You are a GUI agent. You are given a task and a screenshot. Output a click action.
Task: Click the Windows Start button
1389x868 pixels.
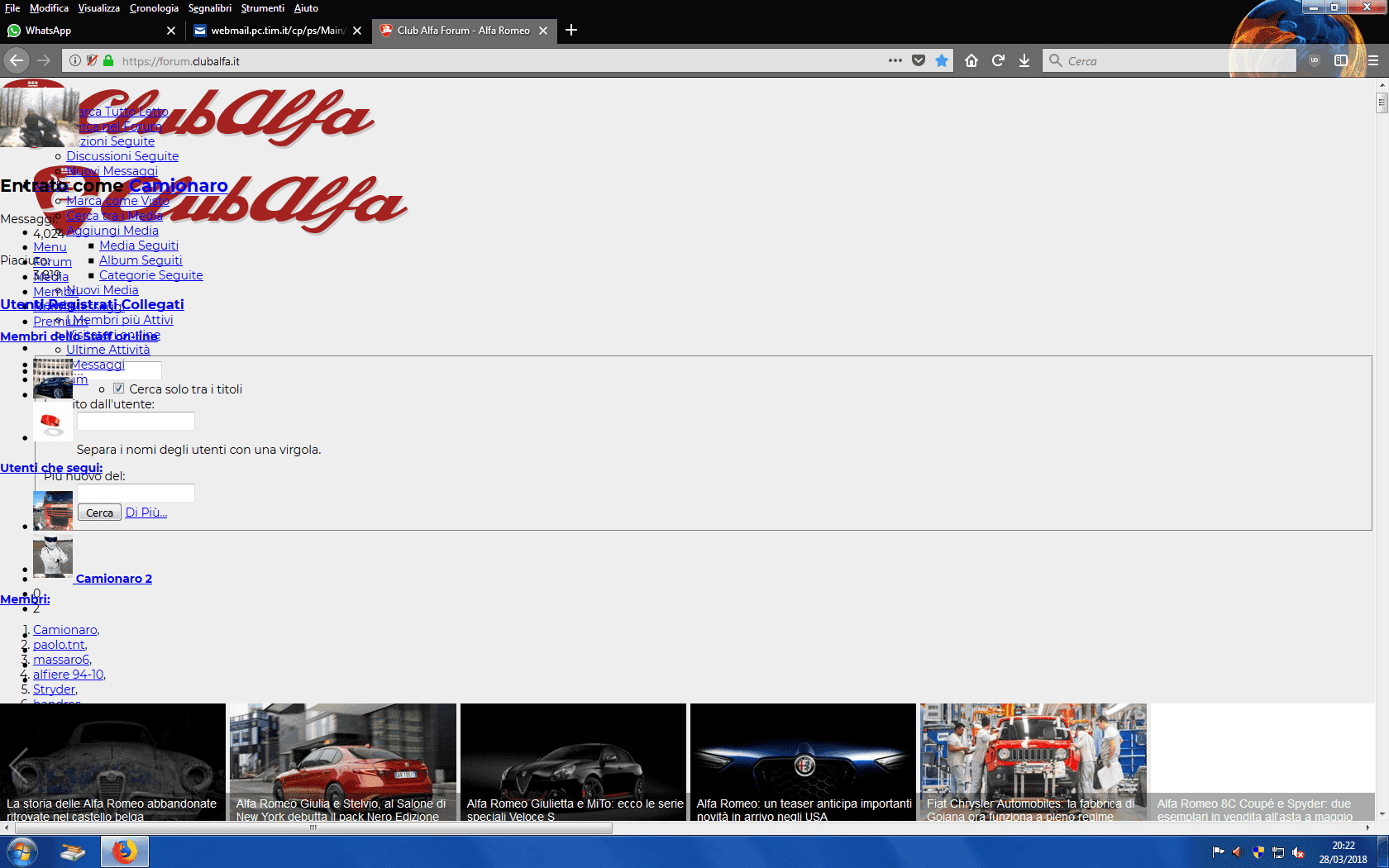click(21, 851)
